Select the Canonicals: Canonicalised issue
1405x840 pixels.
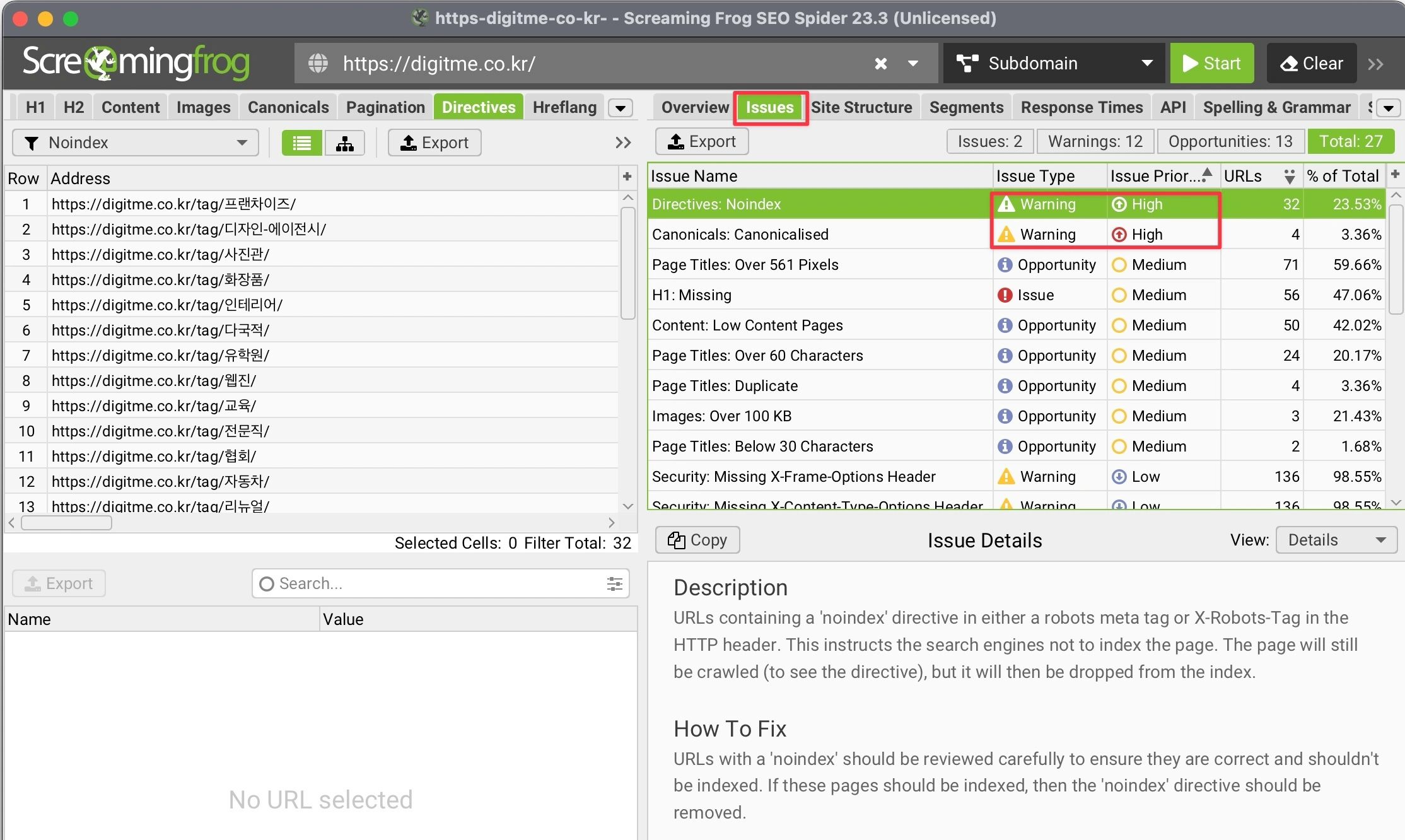pos(1016,235)
